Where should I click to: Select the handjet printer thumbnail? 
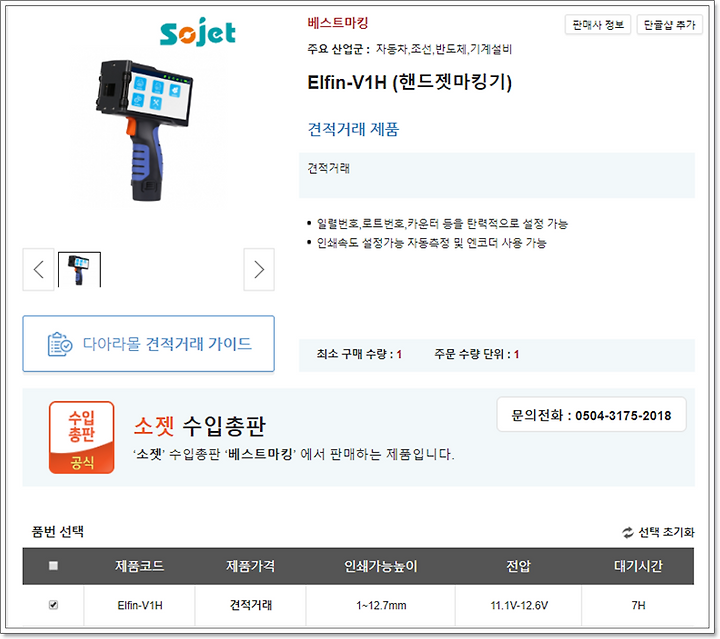click(79, 269)
